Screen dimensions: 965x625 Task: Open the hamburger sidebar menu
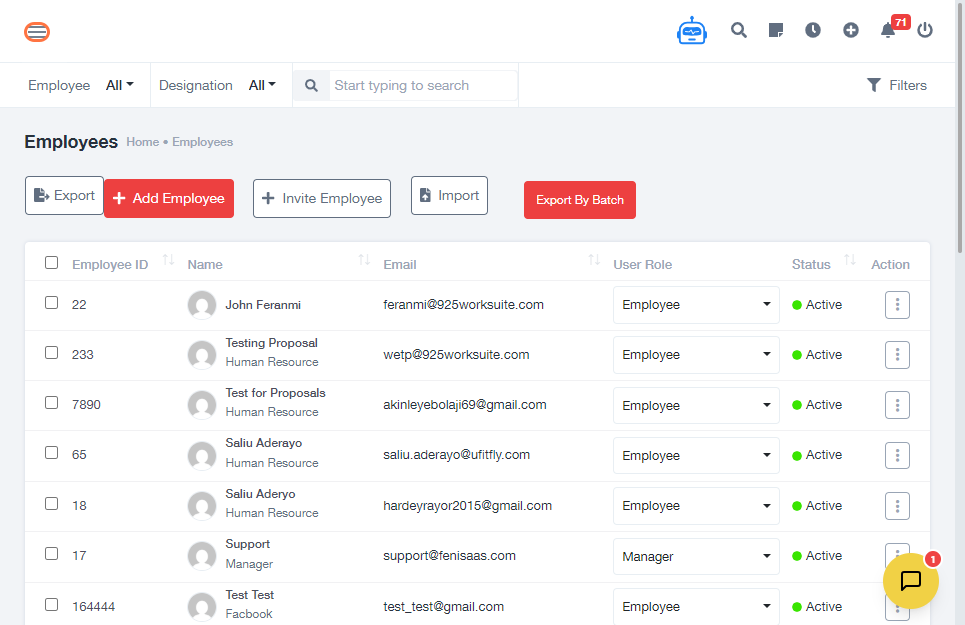click(x=37, y=32)
